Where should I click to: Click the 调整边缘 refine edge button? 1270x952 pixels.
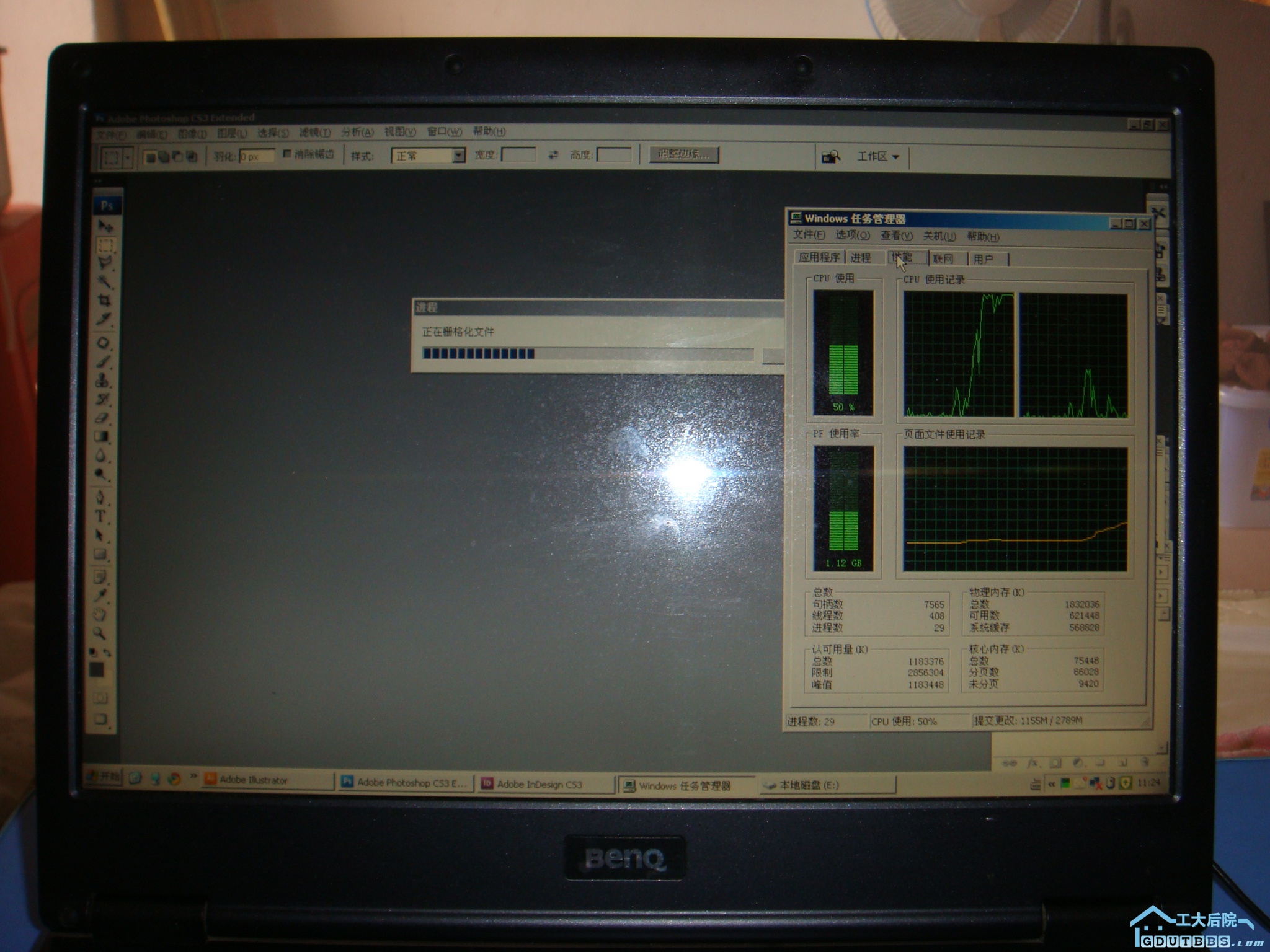(684, 154)
